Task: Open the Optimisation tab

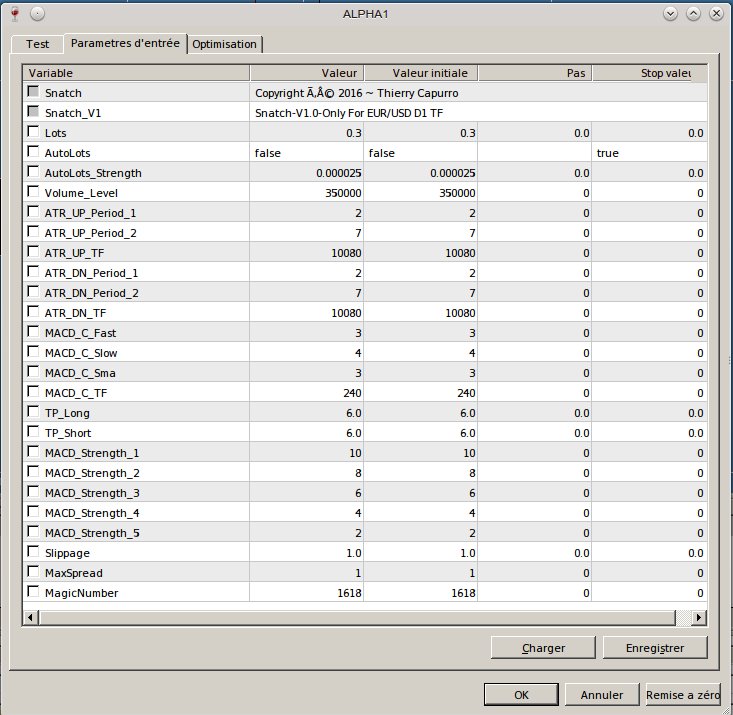Action: tap(225, 45)
